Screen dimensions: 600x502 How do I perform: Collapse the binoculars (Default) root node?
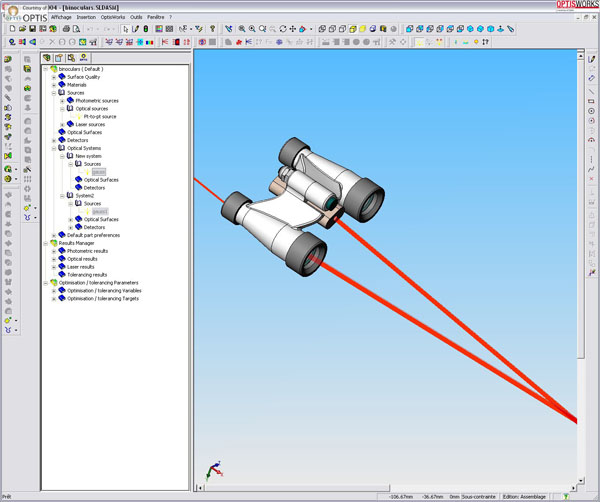(46, 69)
